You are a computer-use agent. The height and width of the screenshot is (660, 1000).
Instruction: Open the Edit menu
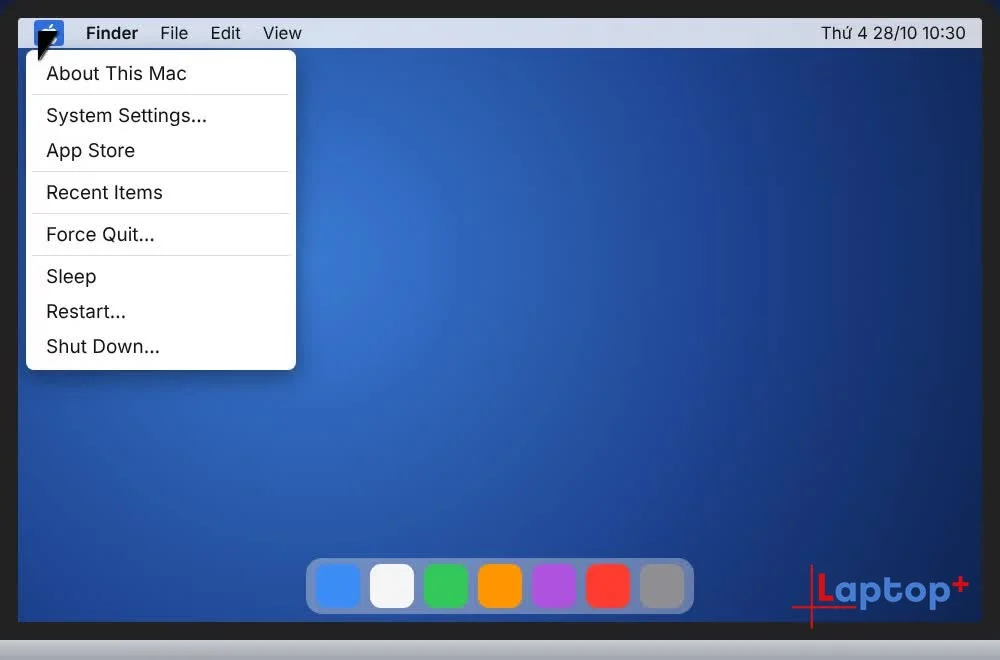(225, 33)
